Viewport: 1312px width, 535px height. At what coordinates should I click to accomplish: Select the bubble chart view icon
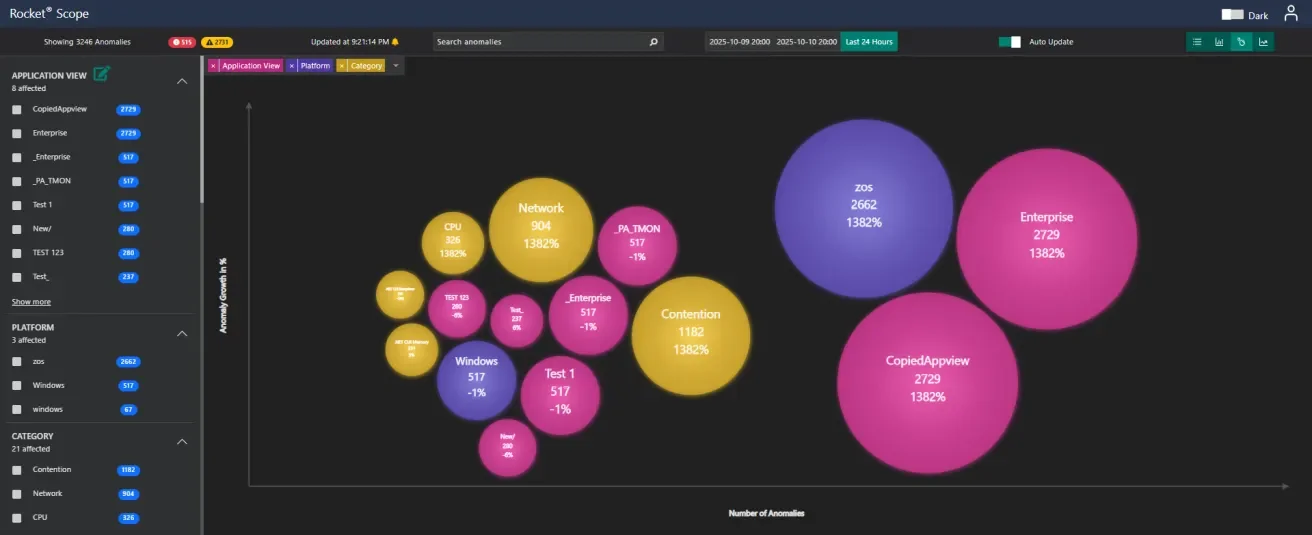pyautogui.click(x=1241, y=42)
